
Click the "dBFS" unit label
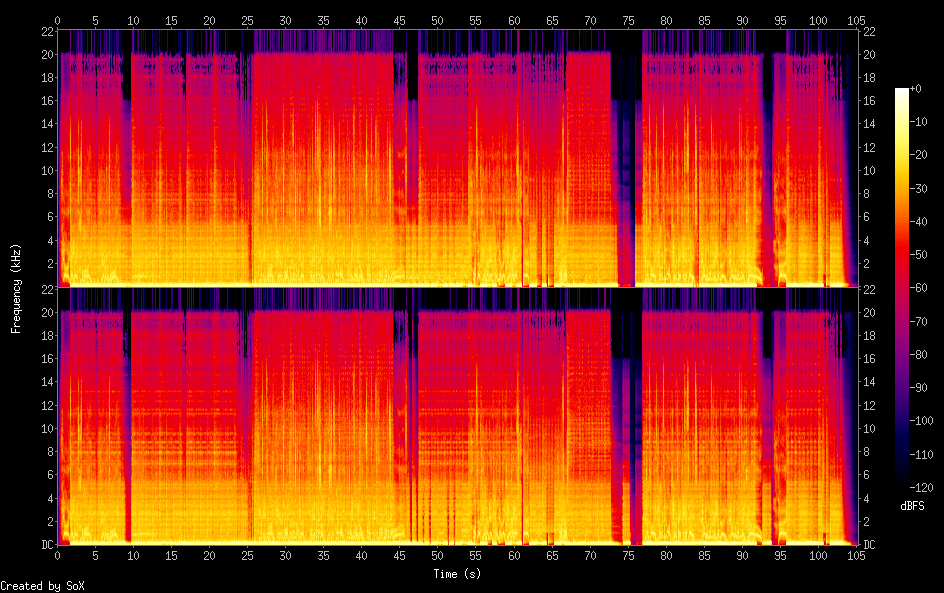[912, 506]
